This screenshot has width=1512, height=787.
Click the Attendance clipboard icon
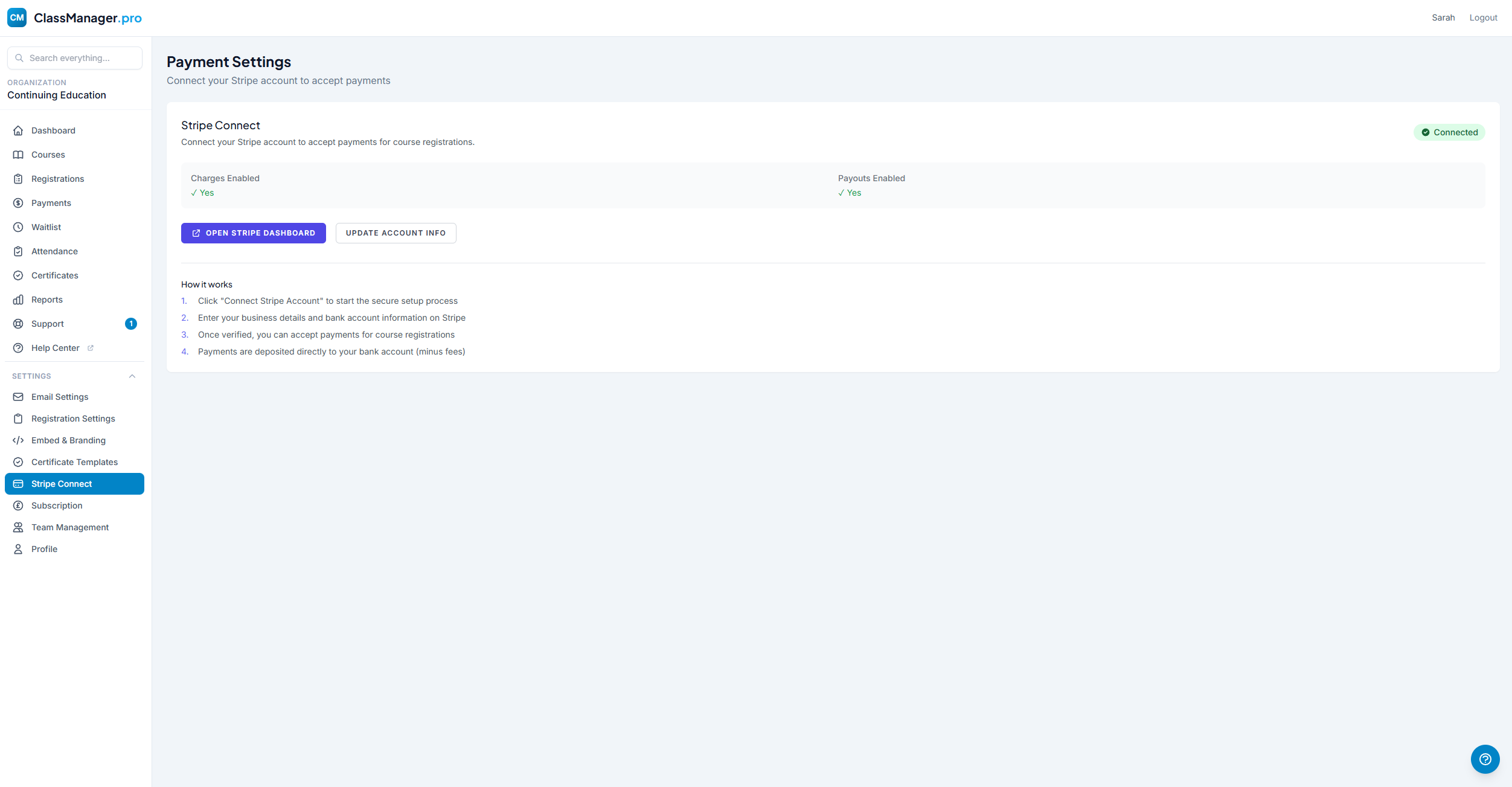point(18,251)
